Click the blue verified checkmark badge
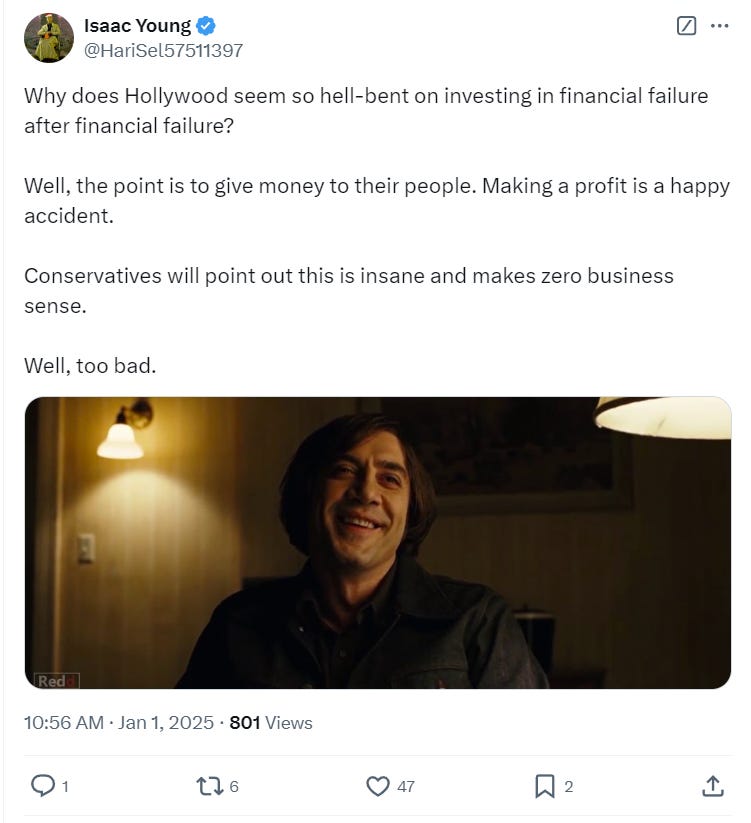The height and width of the screenshot is (823, 751). pos(206,25)
